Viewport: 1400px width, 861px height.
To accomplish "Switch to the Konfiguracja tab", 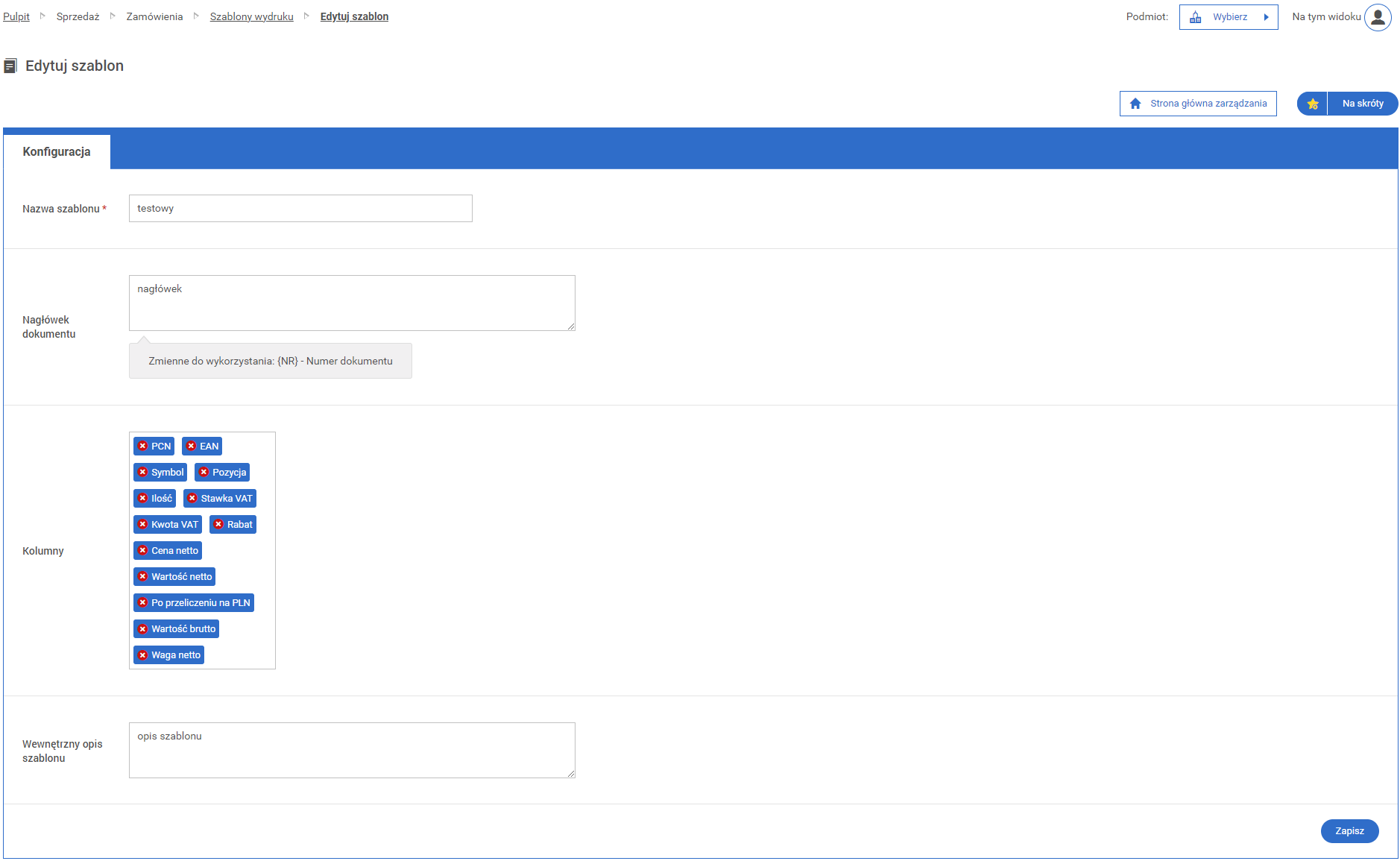I will pos(57,152).
